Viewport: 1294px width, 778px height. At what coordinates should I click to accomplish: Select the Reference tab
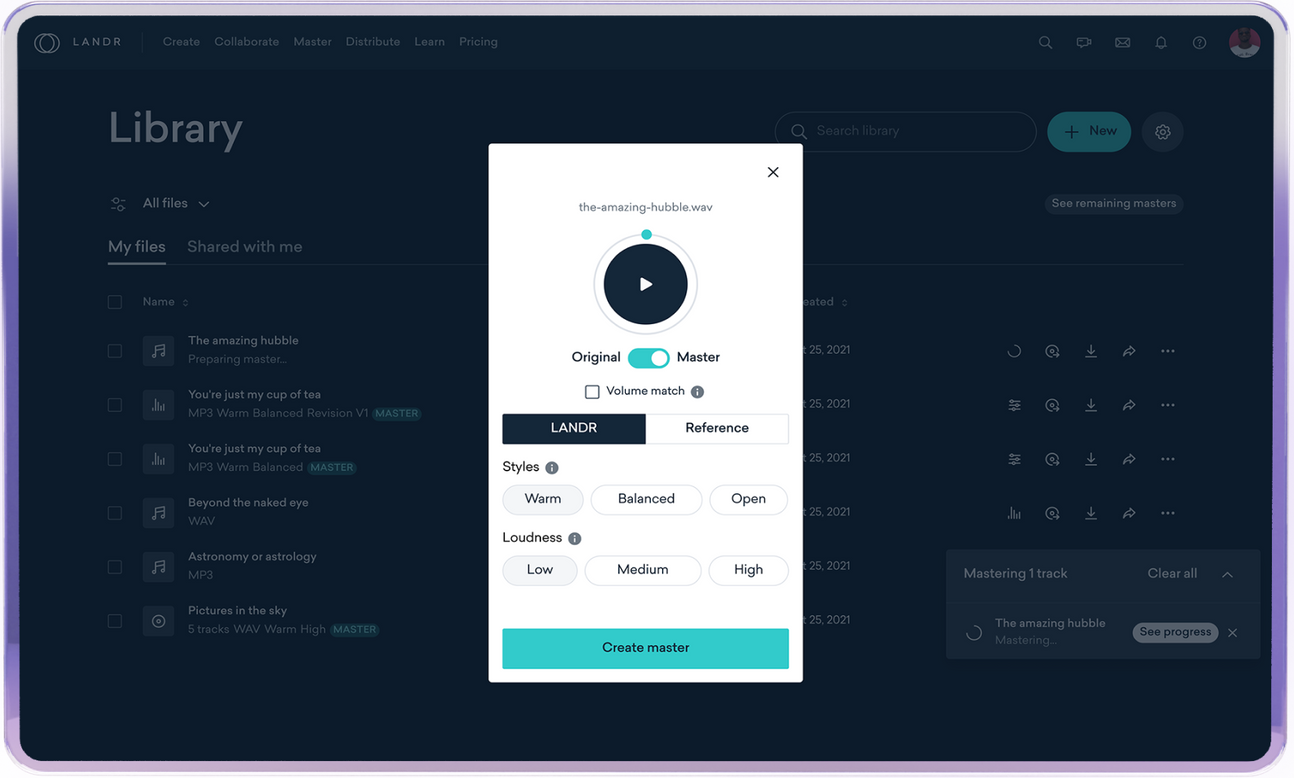(x=717, y=428)
